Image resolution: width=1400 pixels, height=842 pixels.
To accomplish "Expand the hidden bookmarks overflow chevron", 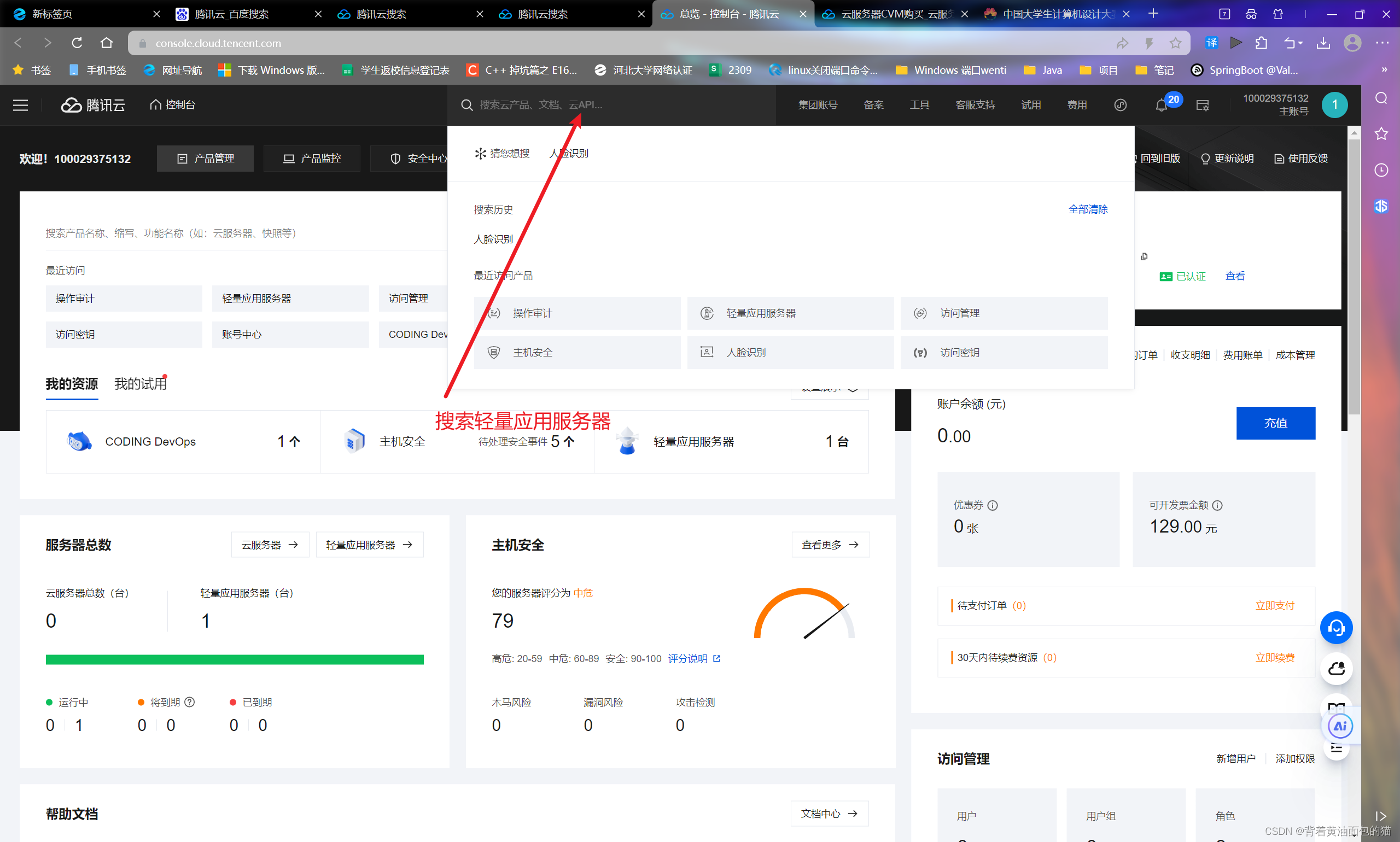I will pyautogui.click(x=1384, y=70).
